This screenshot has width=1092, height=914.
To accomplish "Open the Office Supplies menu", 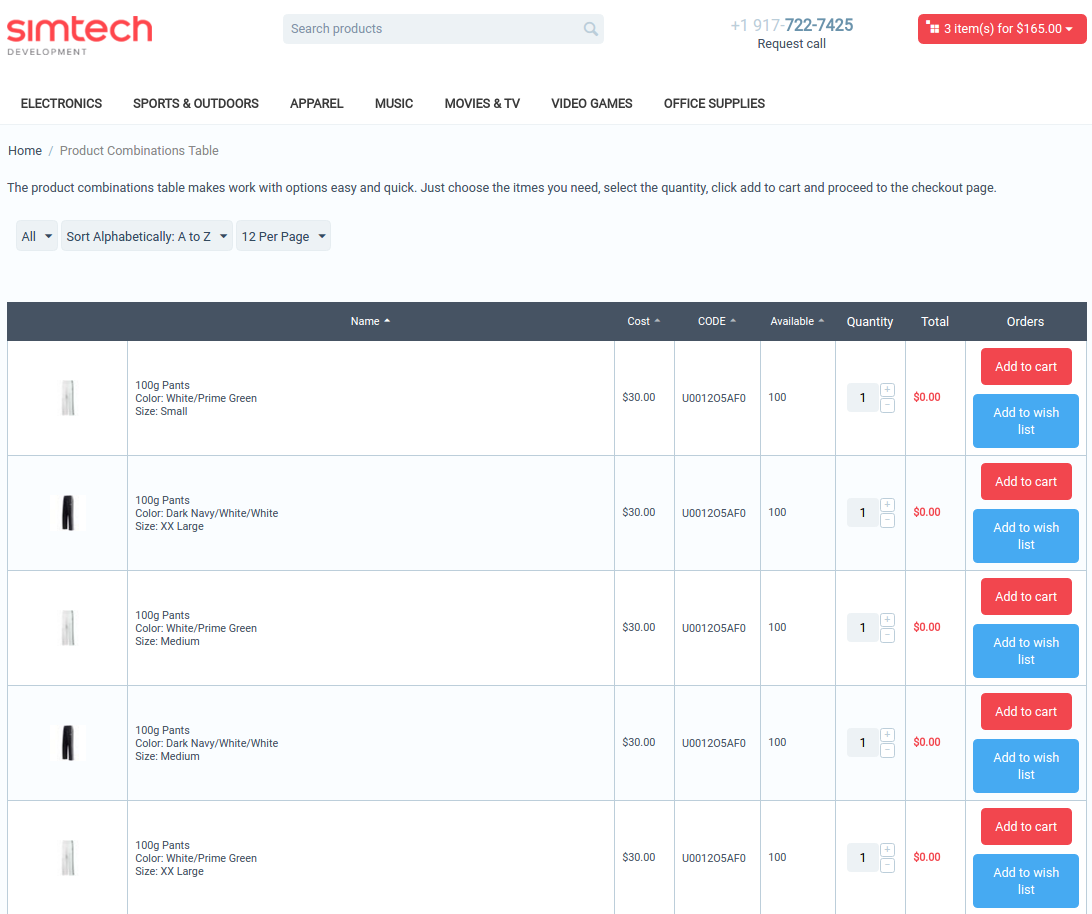I will point(714,103).
